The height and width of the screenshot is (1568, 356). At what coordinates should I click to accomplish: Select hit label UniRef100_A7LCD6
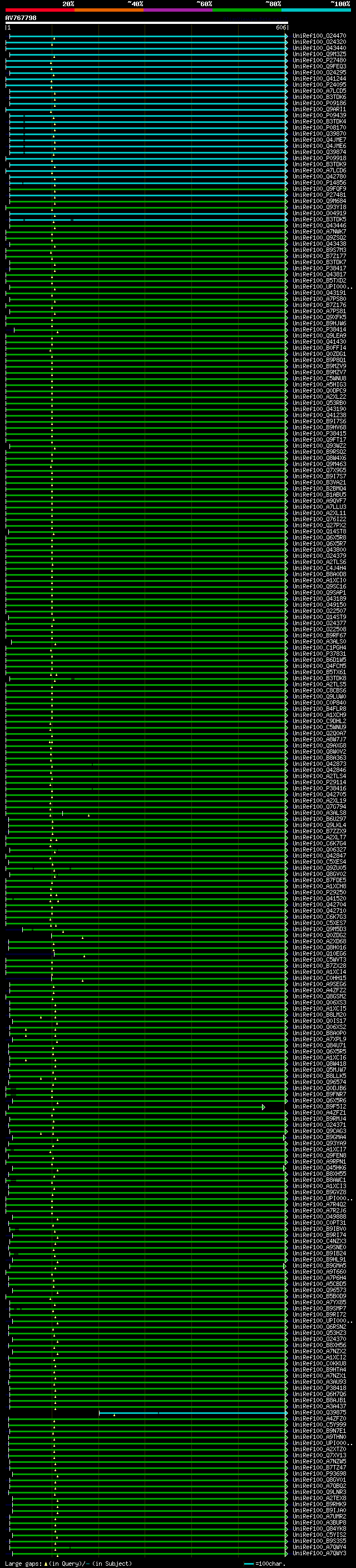[319, 170]
